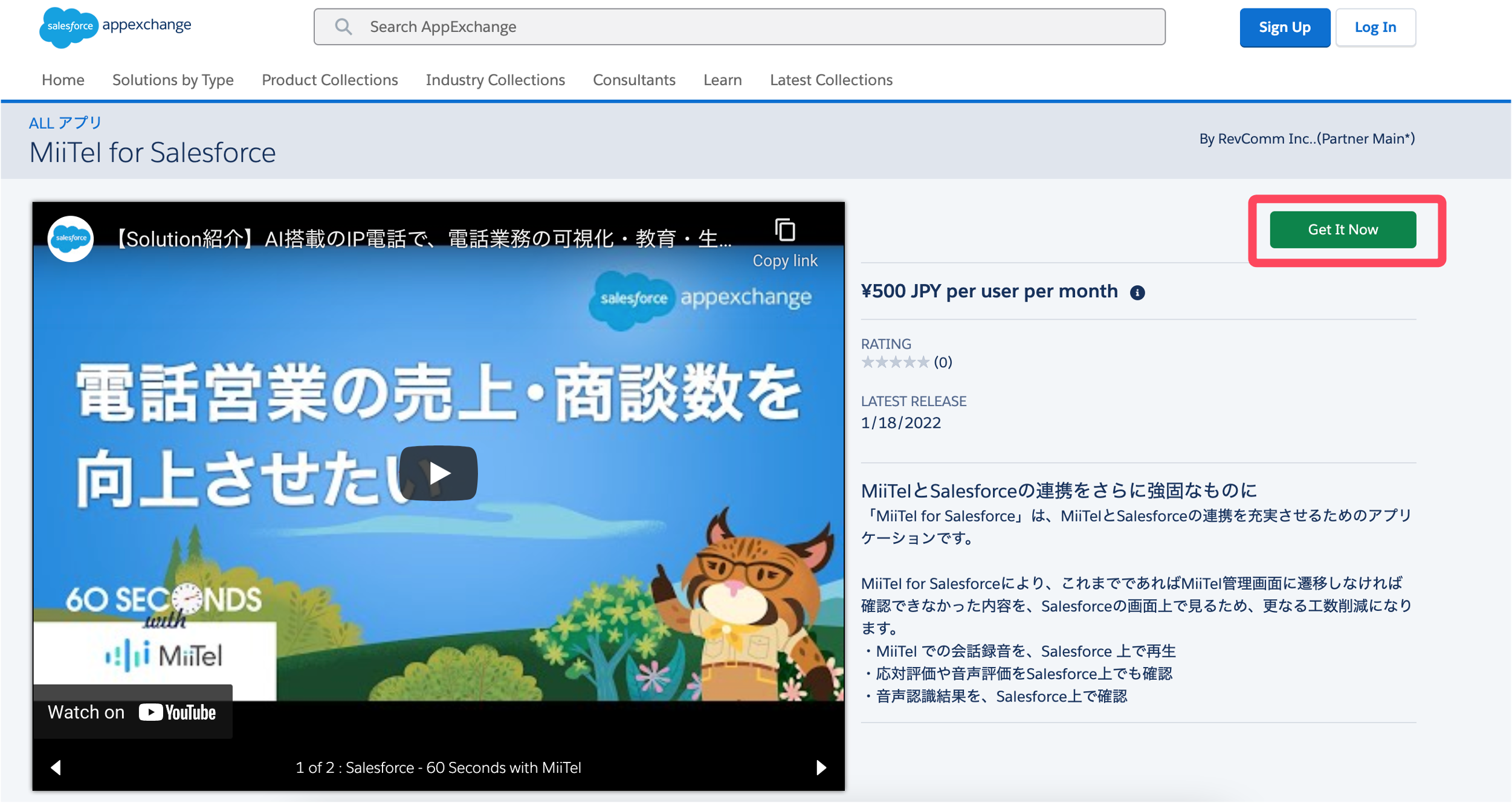Viewport: 1512px width, 803px height.
Task: Click the rating count (0)
Action: tap(943, 363)
